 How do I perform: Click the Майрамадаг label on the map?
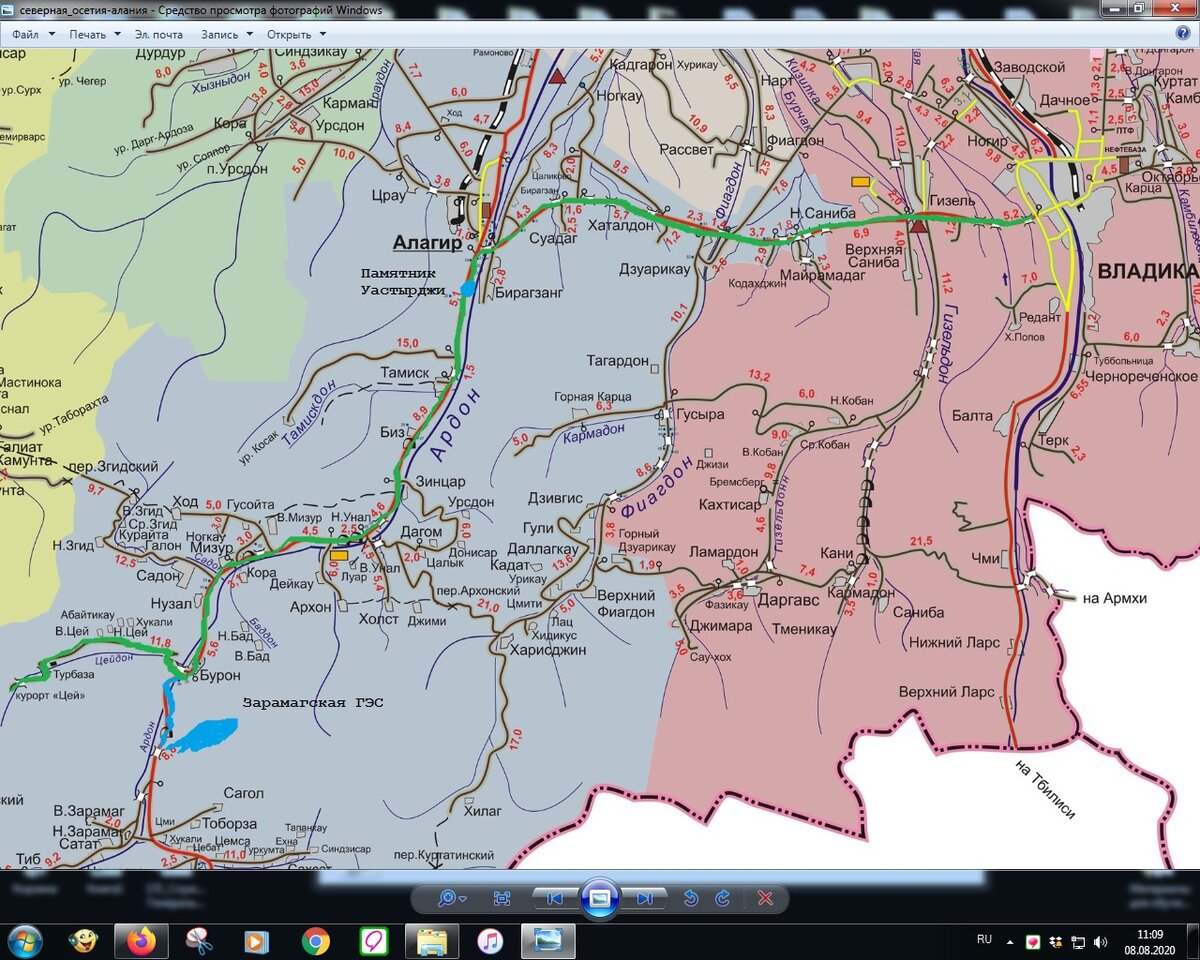[821, 273]
